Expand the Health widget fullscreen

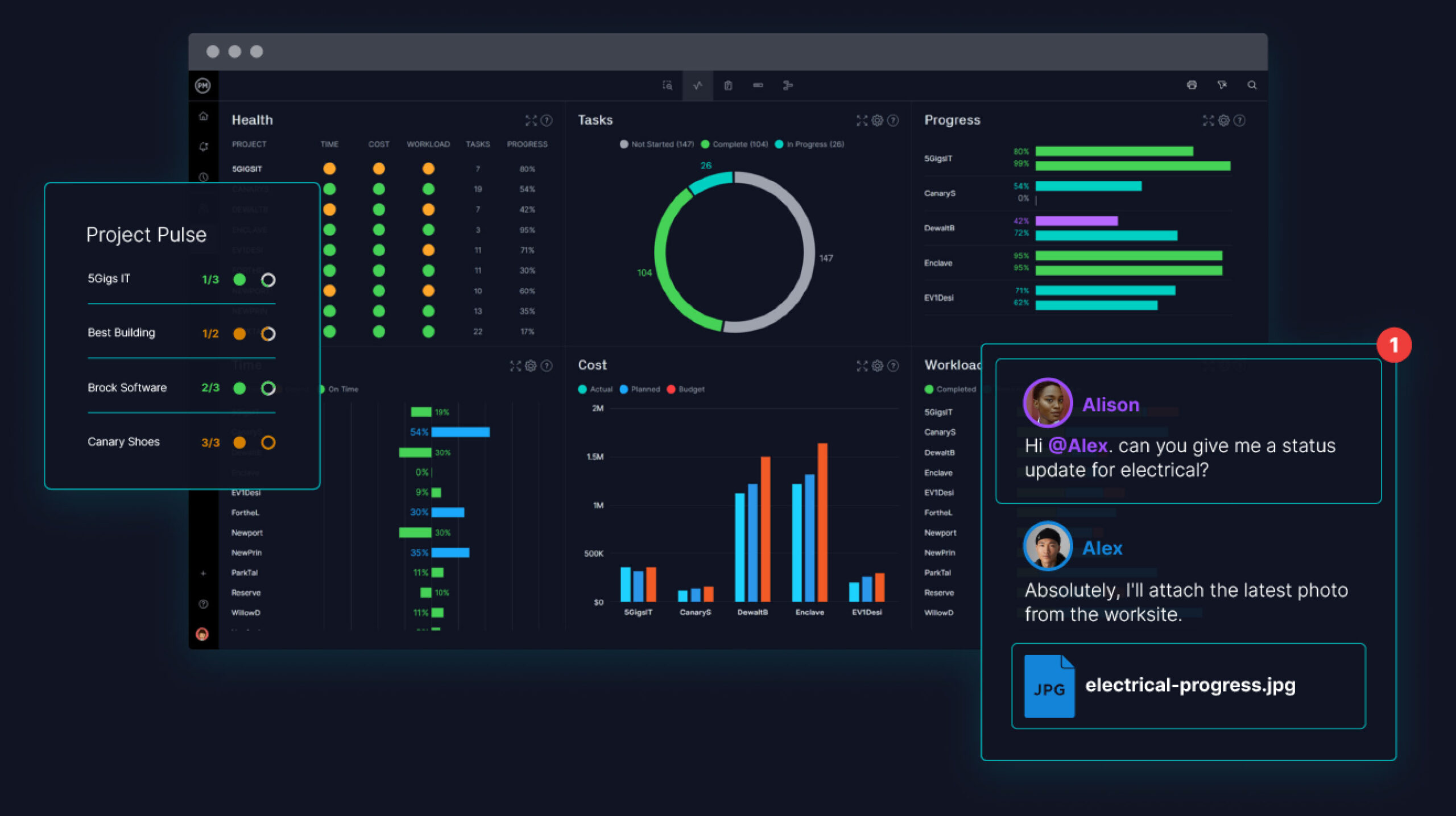click(531, 121)
